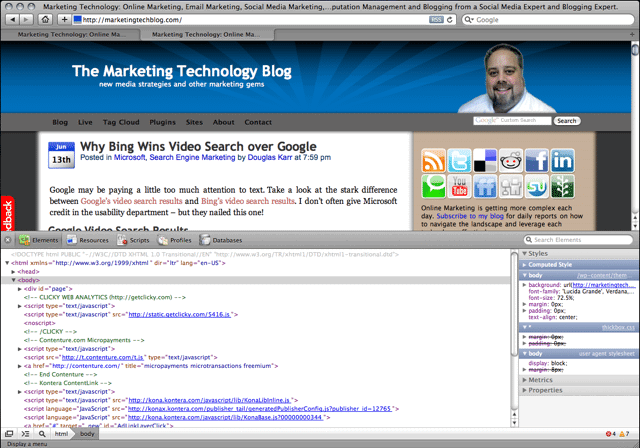
Task: Click the RSS badge in address bar
Action: (x=436, y=20)
